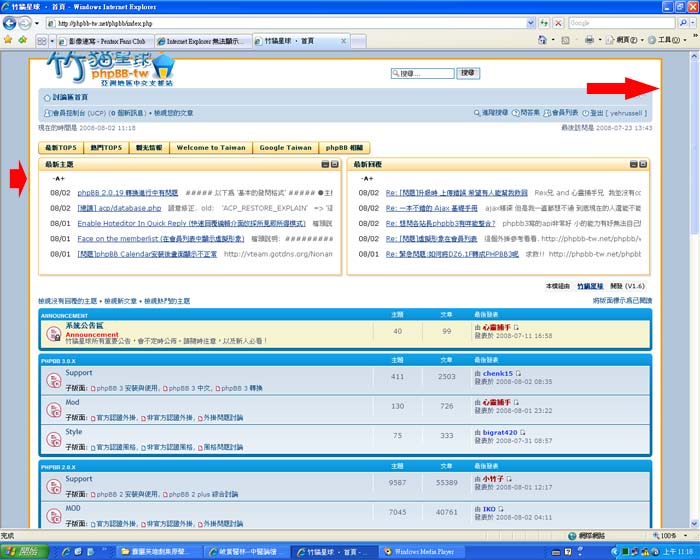Click the Home icon in IE command bar

[x=542, y=40]
